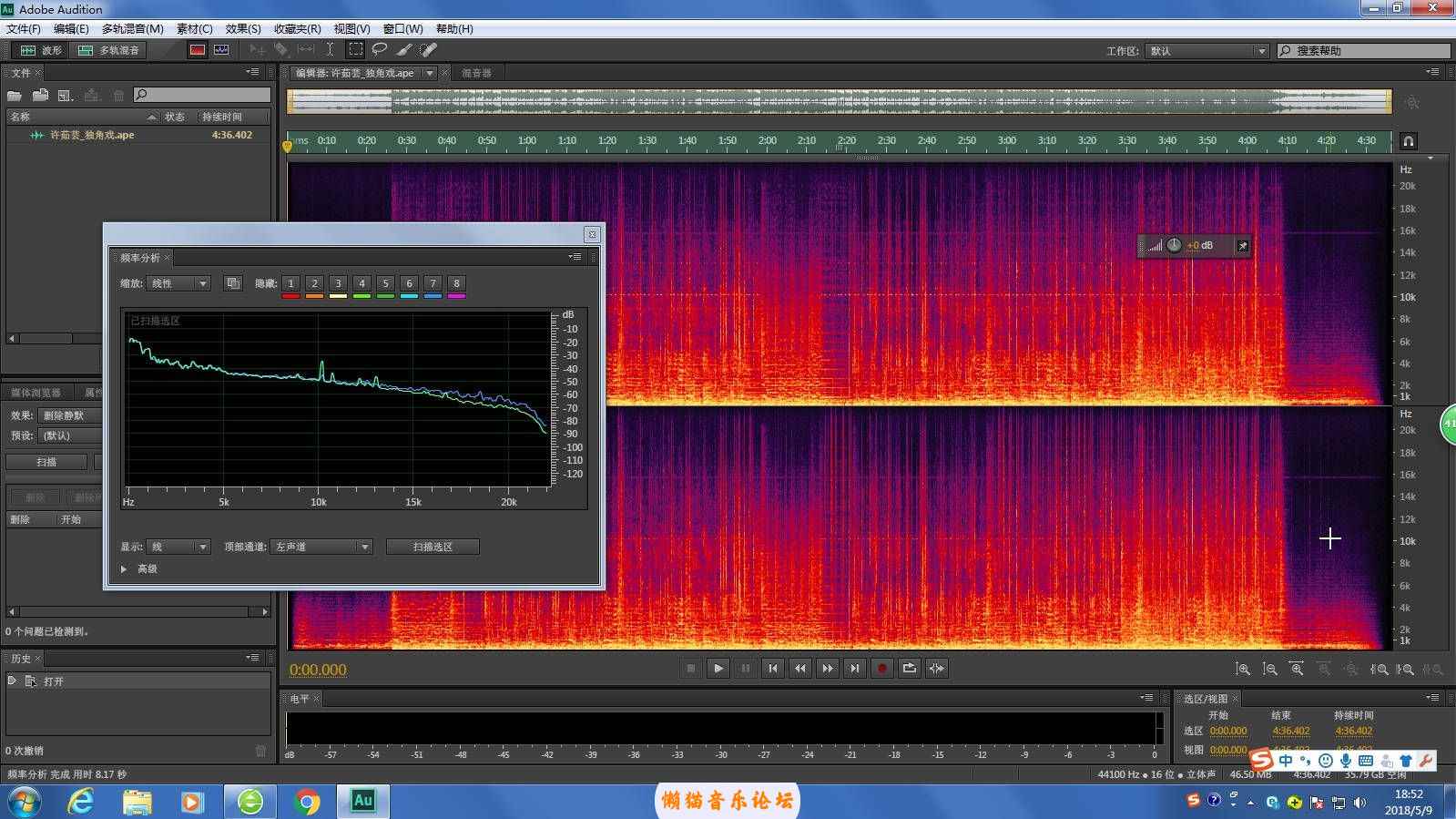
Task: Click the search field in Files panel
Action: click(202, 95)
